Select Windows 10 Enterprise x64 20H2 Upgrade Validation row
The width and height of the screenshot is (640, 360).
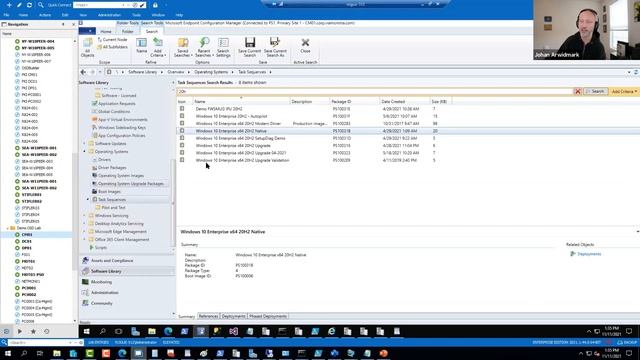click(x=408, y=160)
